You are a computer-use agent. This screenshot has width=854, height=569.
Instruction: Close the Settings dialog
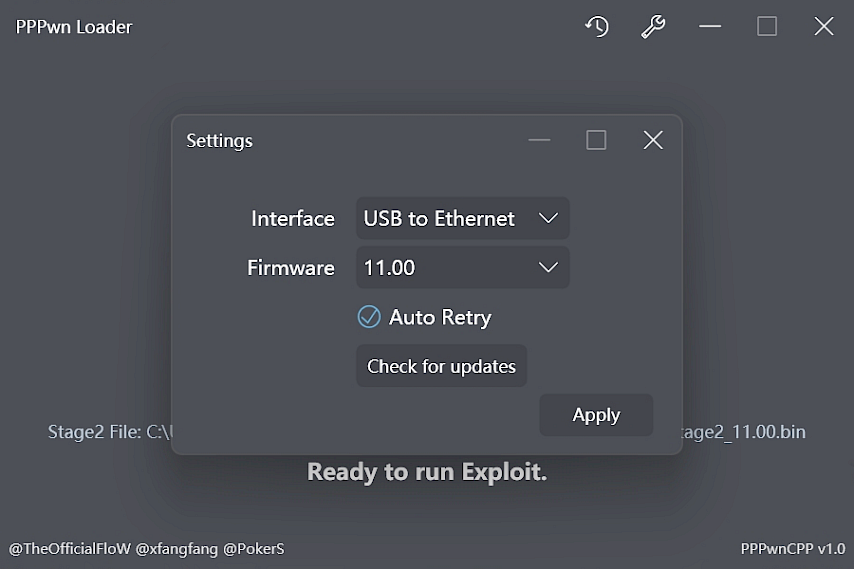[x=653, y=140]
